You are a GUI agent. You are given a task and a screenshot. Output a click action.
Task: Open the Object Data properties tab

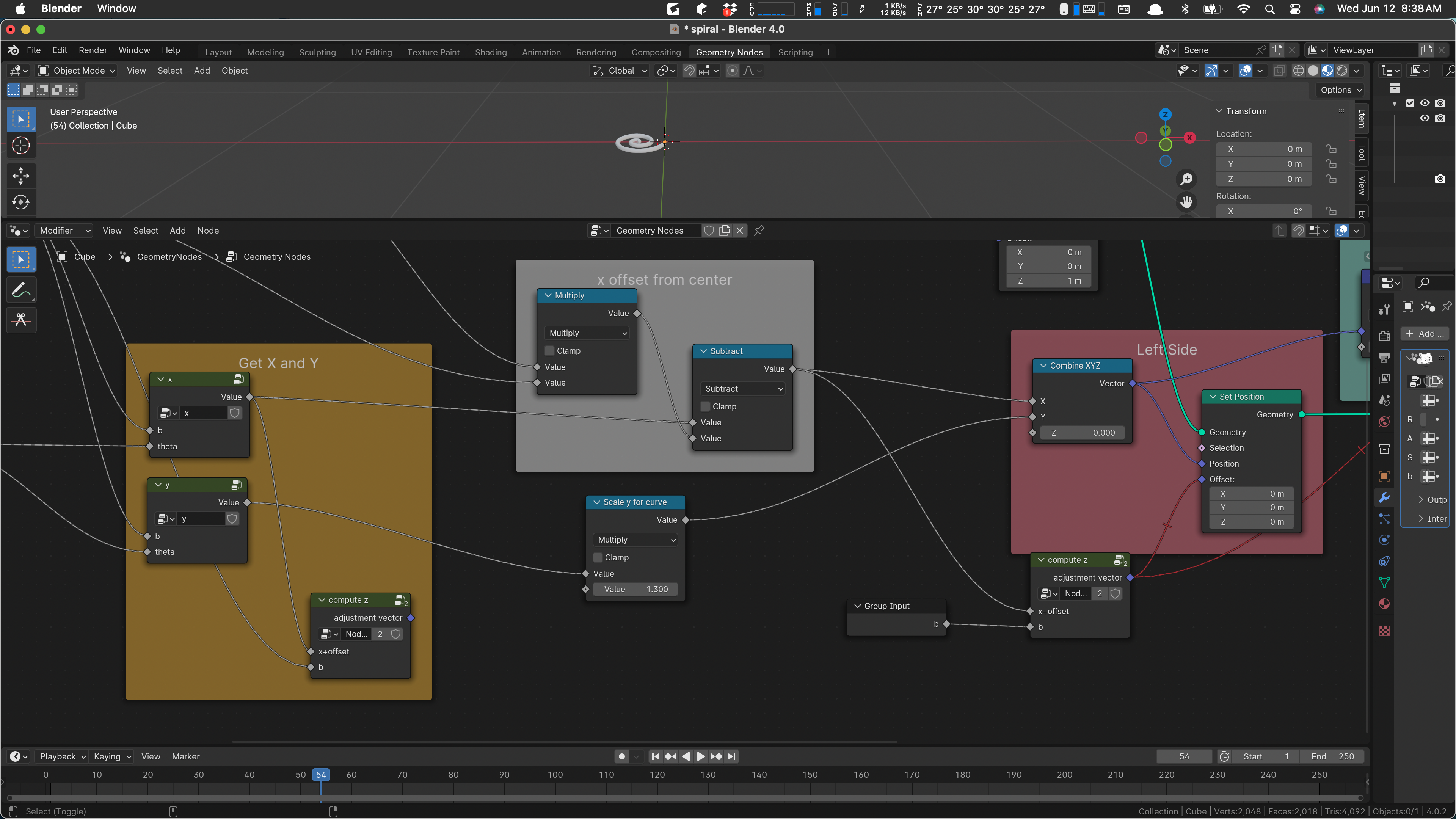point(1384,582)
